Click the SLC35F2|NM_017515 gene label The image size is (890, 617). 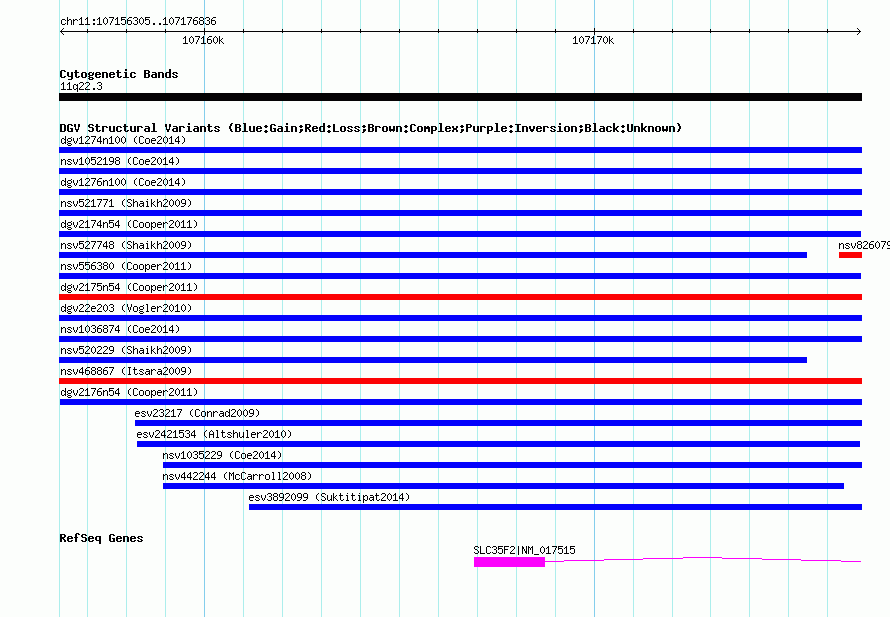point(524,550)
